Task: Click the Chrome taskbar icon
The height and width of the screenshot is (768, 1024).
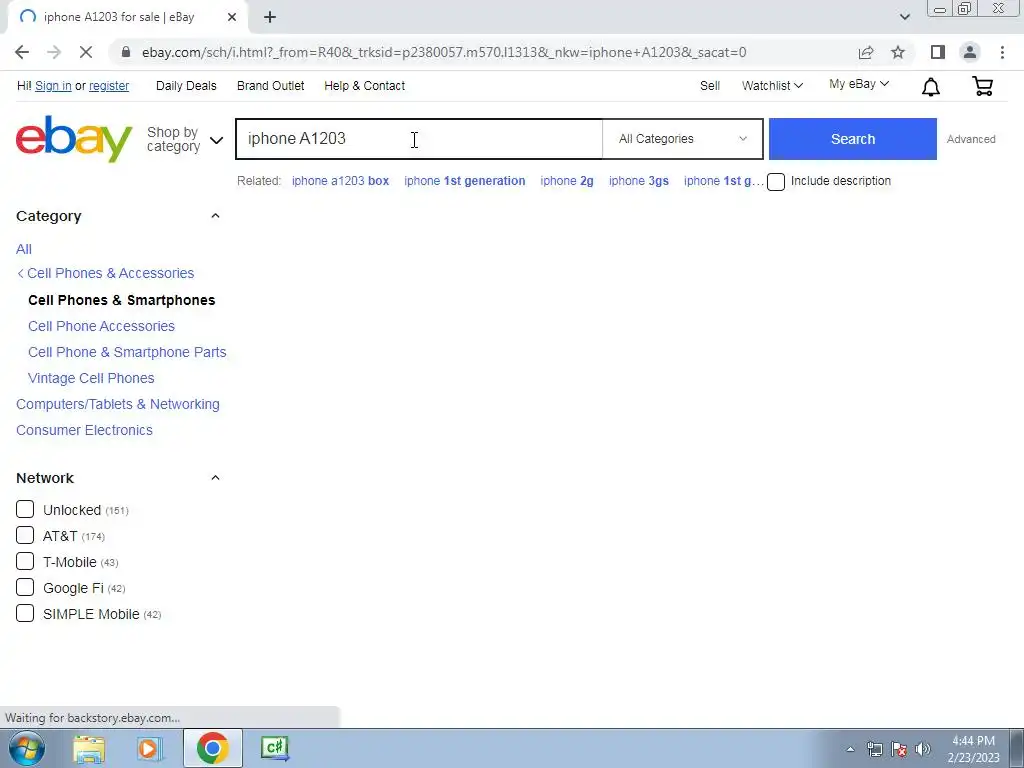Action: point(212,748)
